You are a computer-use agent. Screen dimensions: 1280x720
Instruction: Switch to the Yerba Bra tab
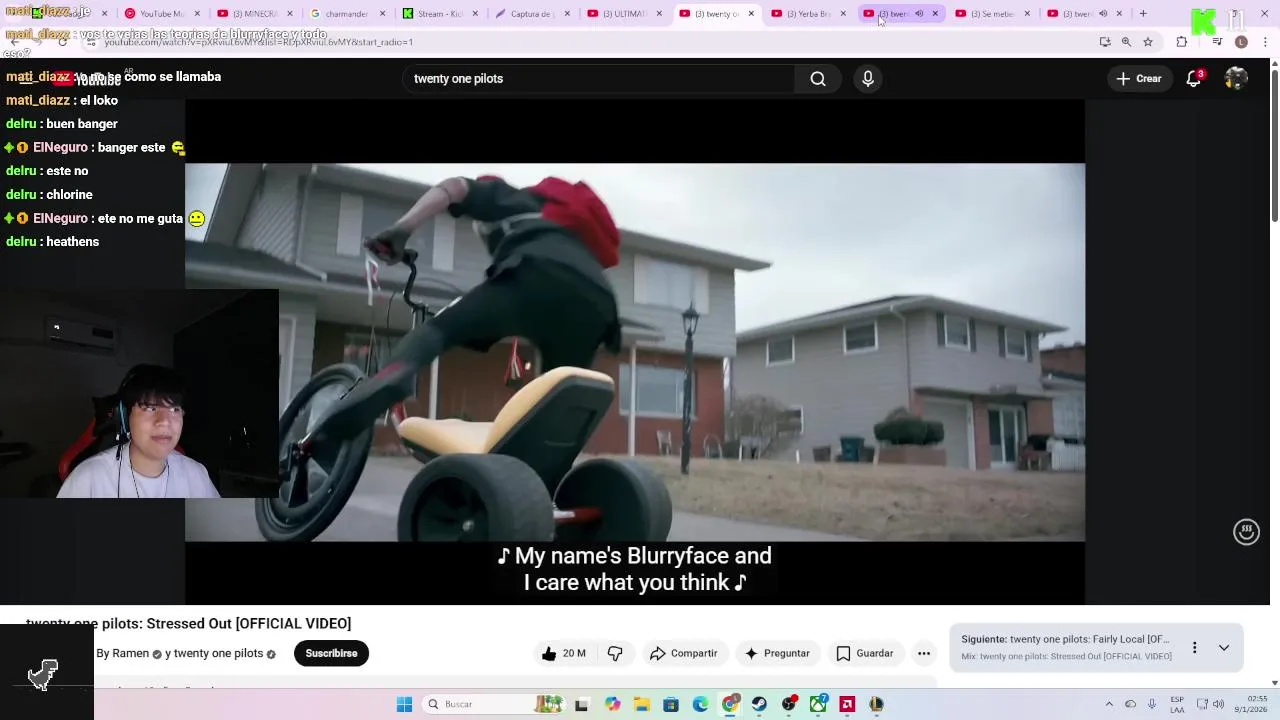coord(806,13)
